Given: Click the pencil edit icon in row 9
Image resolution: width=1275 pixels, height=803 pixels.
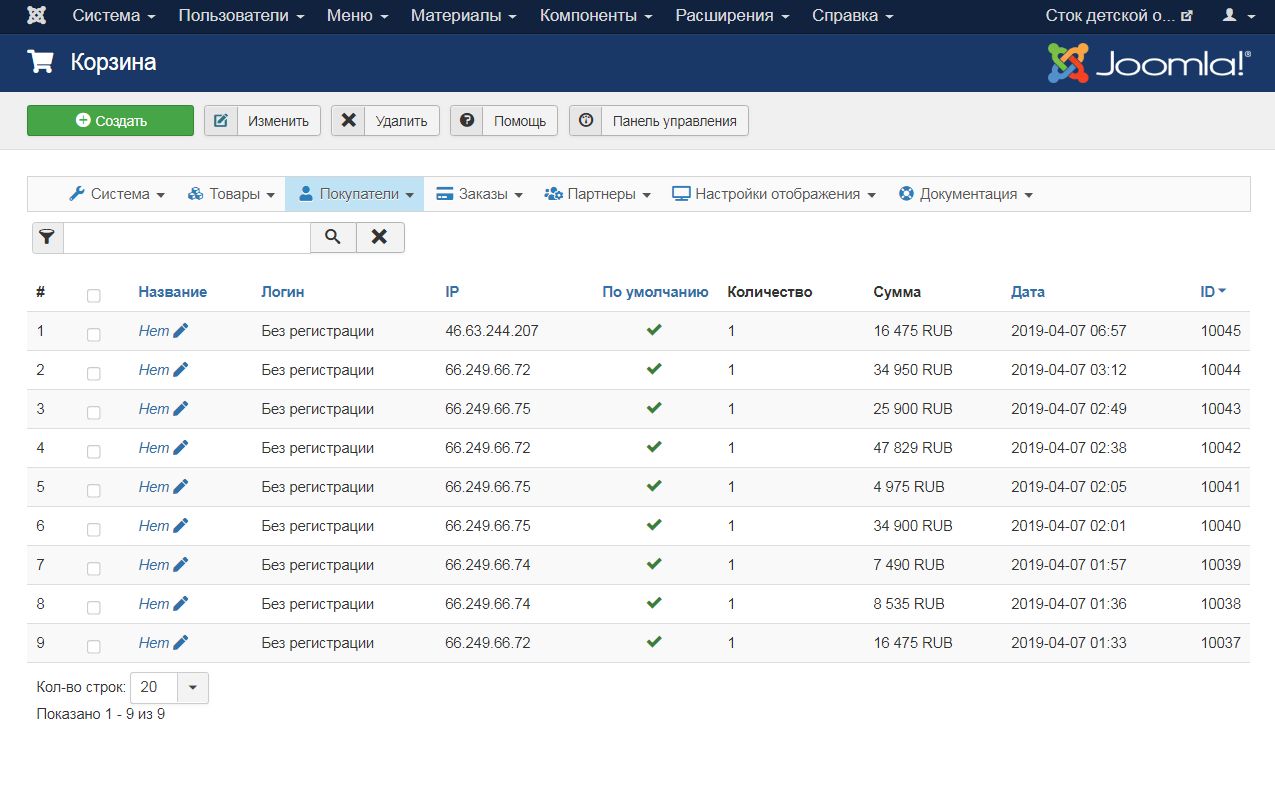Looking at the screenshot, I should click(180, 643).
